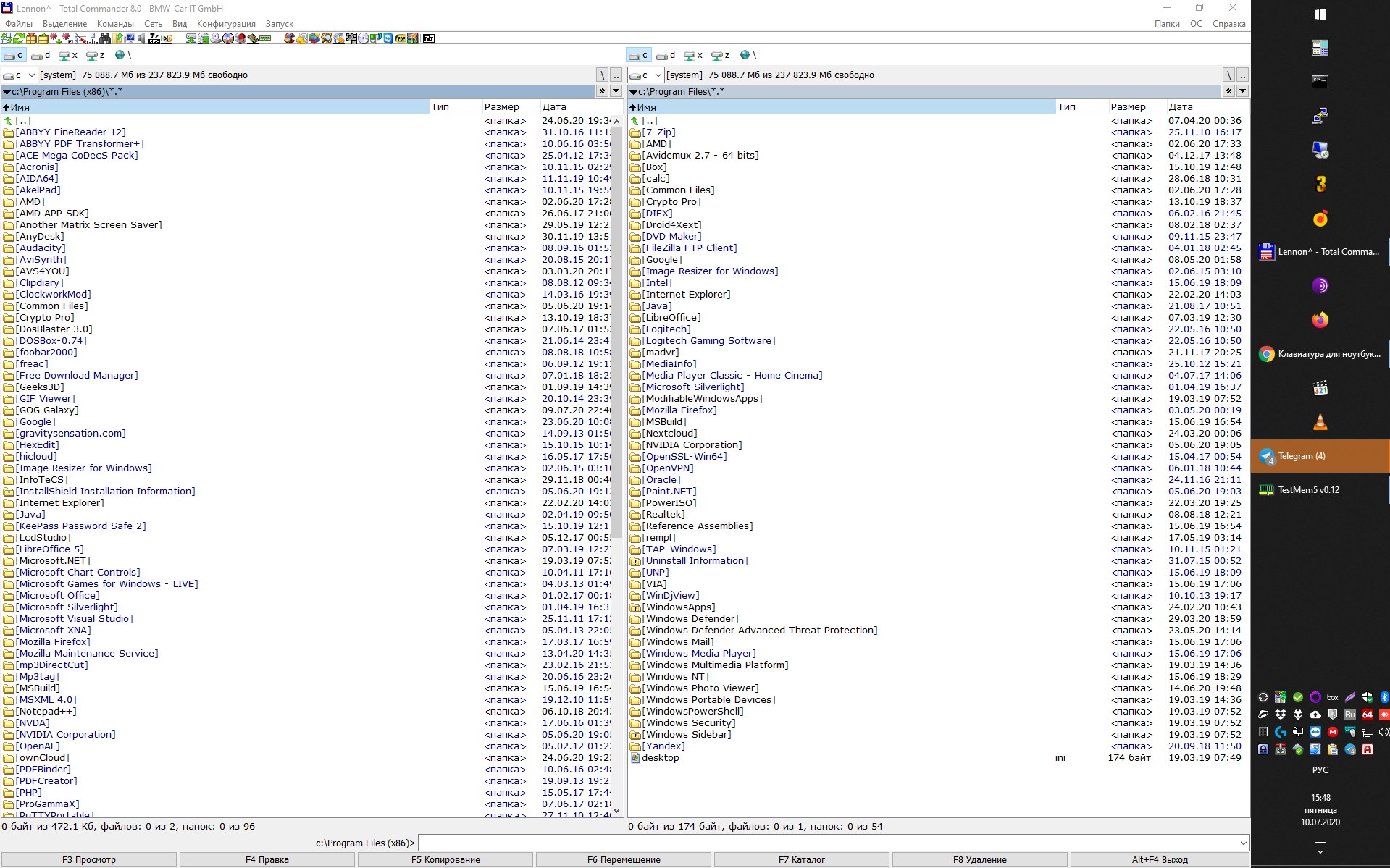The image size is (1390, 868).
Task: Sort left panel by Размер column header
Action: click(510, 107)
